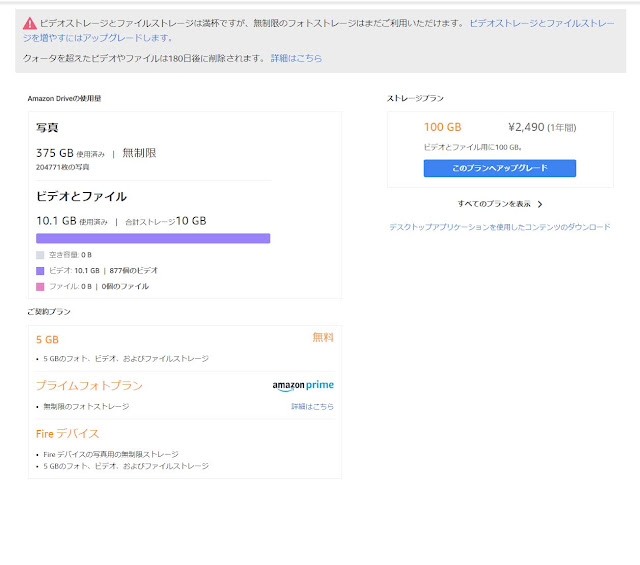Click the 375 GB 使用済み photo usage text
The height and width of the screenshot is (565, 640).
click(70, 153)
